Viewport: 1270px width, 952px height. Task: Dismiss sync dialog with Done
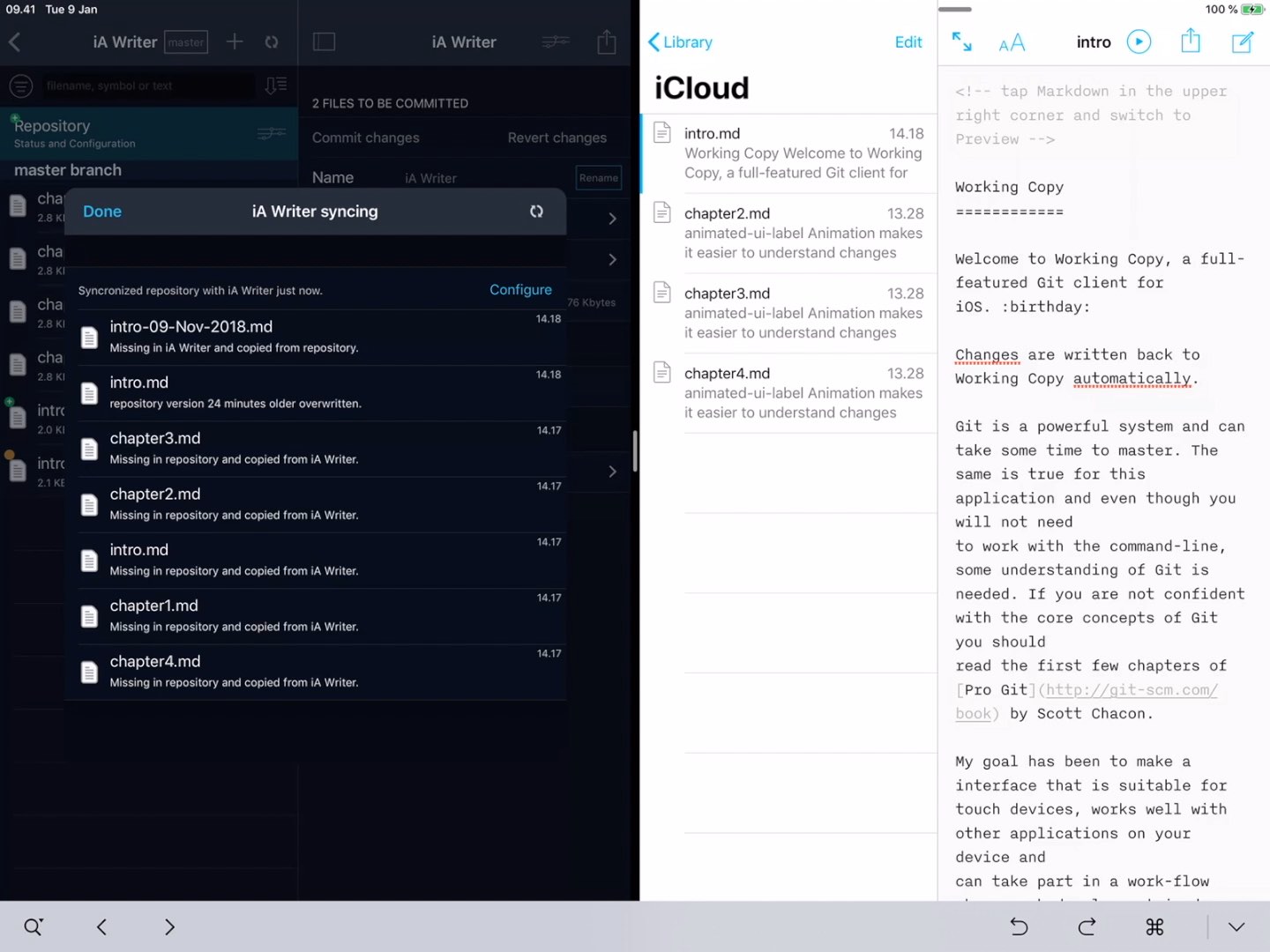pyautogui.click(x=102, y=212)
